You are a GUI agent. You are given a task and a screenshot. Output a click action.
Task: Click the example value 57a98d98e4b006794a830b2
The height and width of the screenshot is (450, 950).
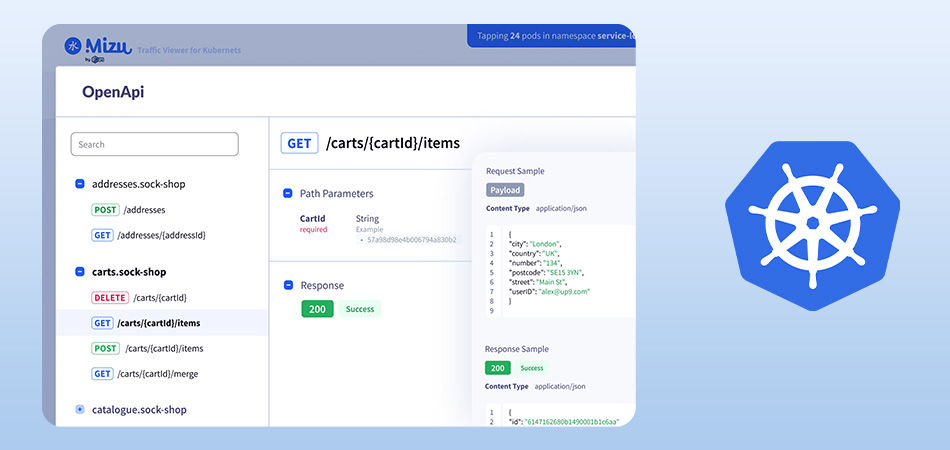pyautogui.click(x=410, y=240)
